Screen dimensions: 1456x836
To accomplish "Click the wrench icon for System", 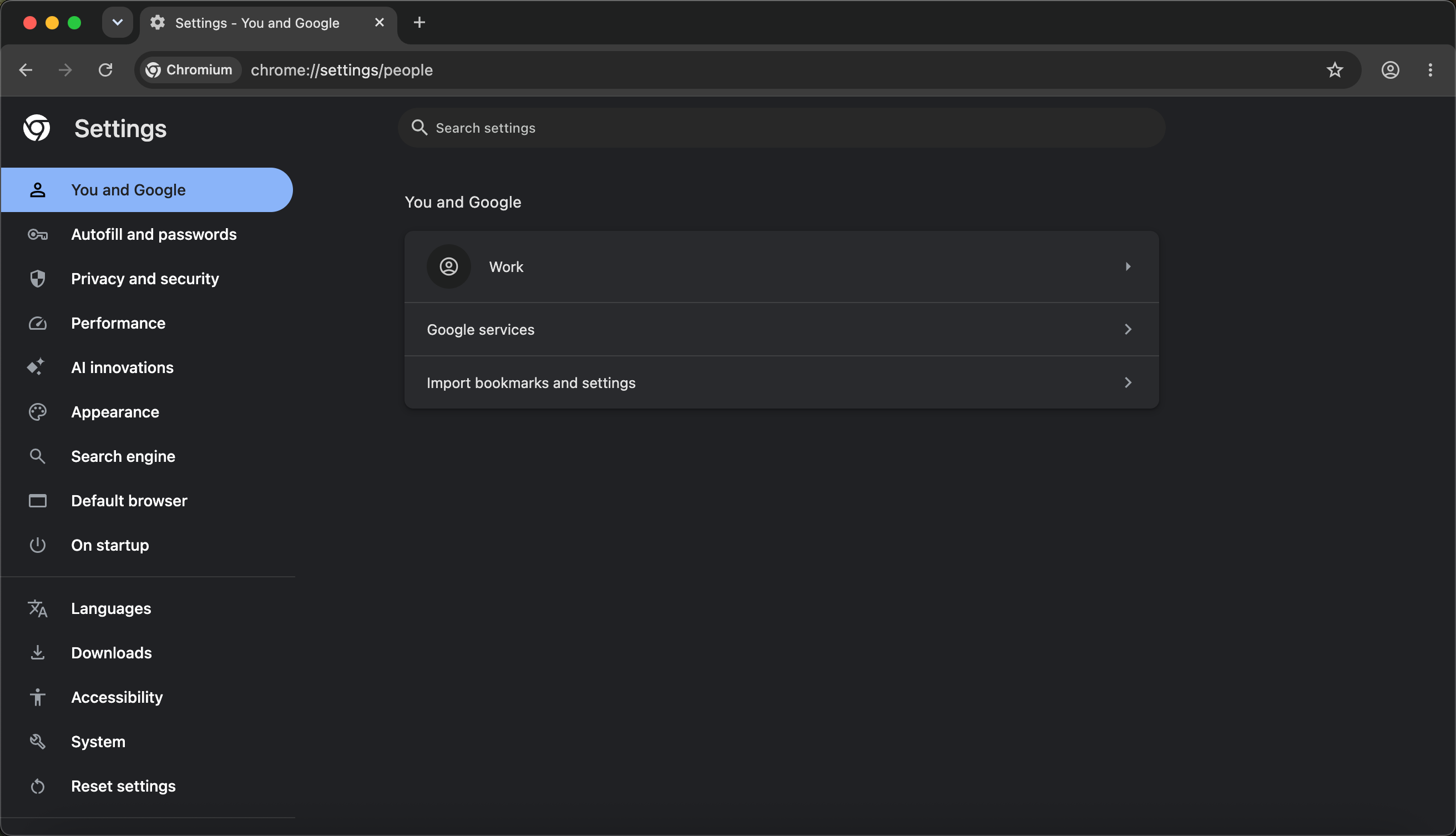I will click(37, 741).
